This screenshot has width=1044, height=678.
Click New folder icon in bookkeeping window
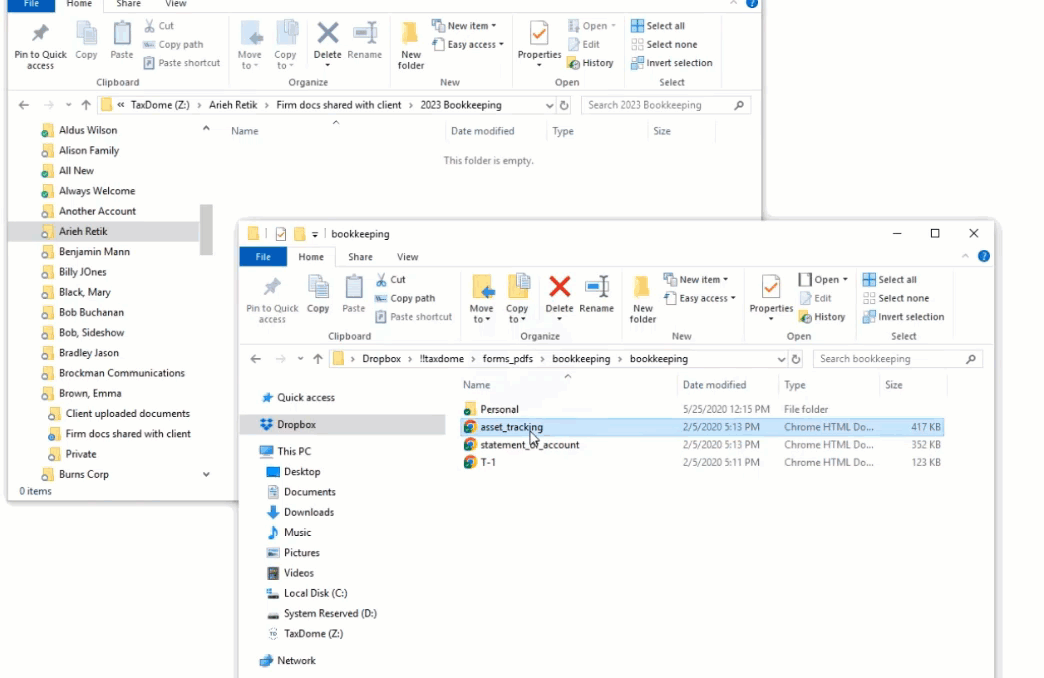[643, 298]
